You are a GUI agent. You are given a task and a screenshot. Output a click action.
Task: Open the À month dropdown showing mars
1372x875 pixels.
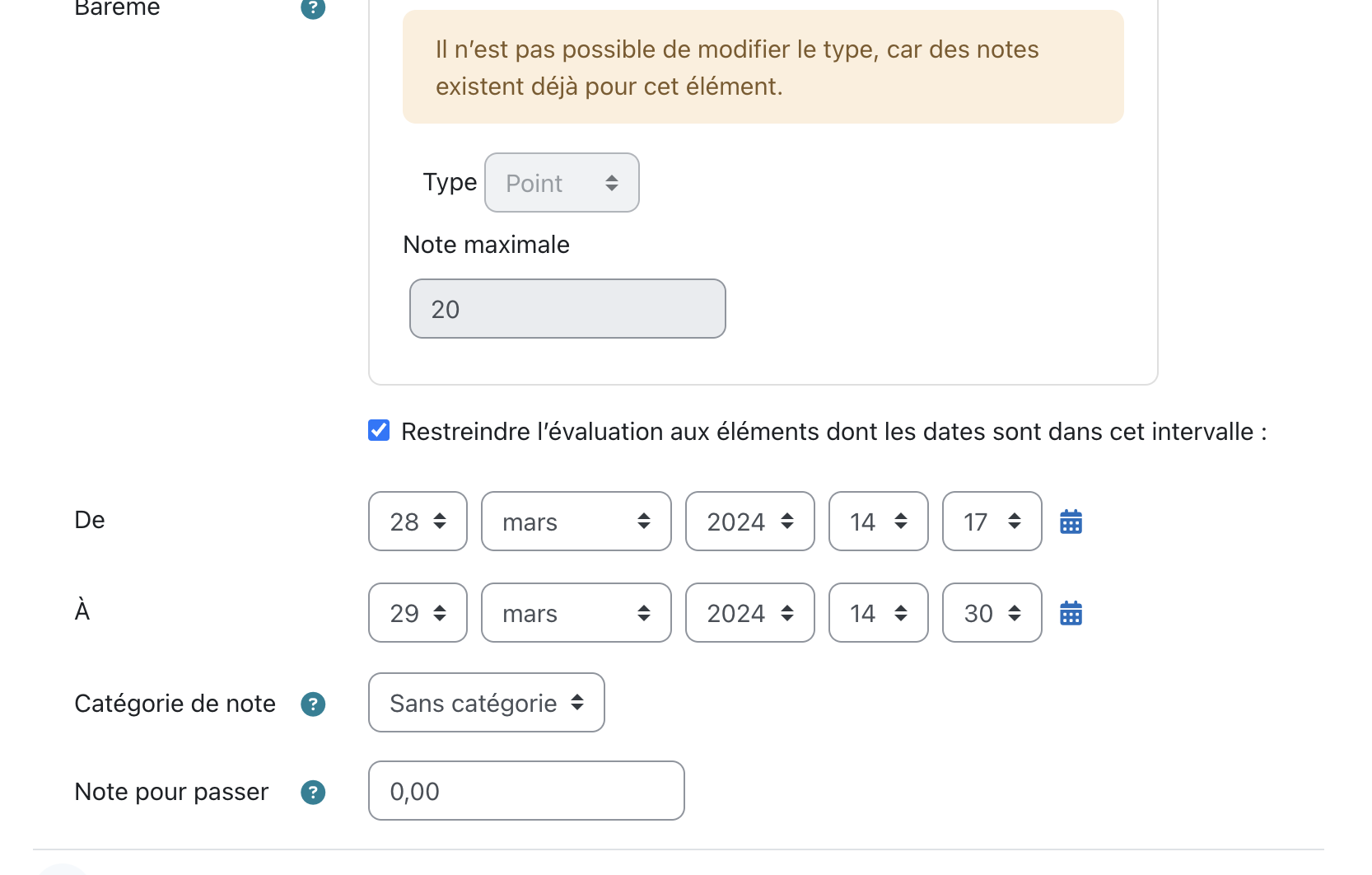click(576, 613)
